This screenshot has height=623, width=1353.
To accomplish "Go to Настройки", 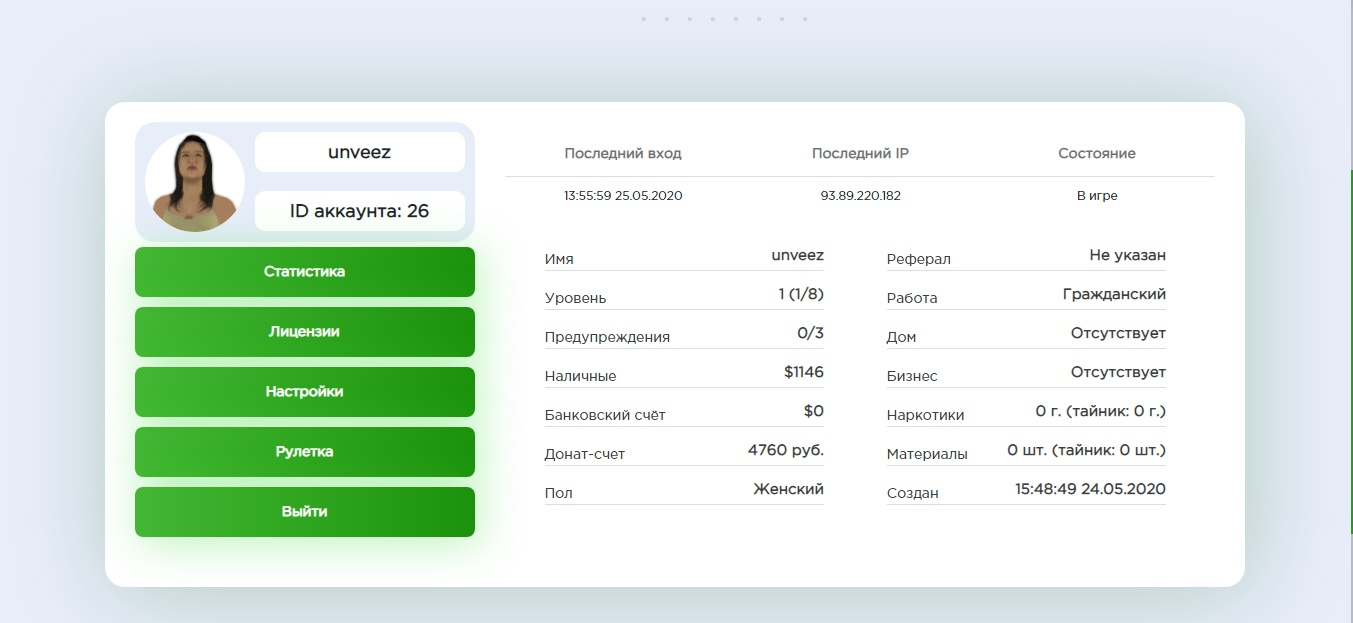I will [x=305, y=392].
